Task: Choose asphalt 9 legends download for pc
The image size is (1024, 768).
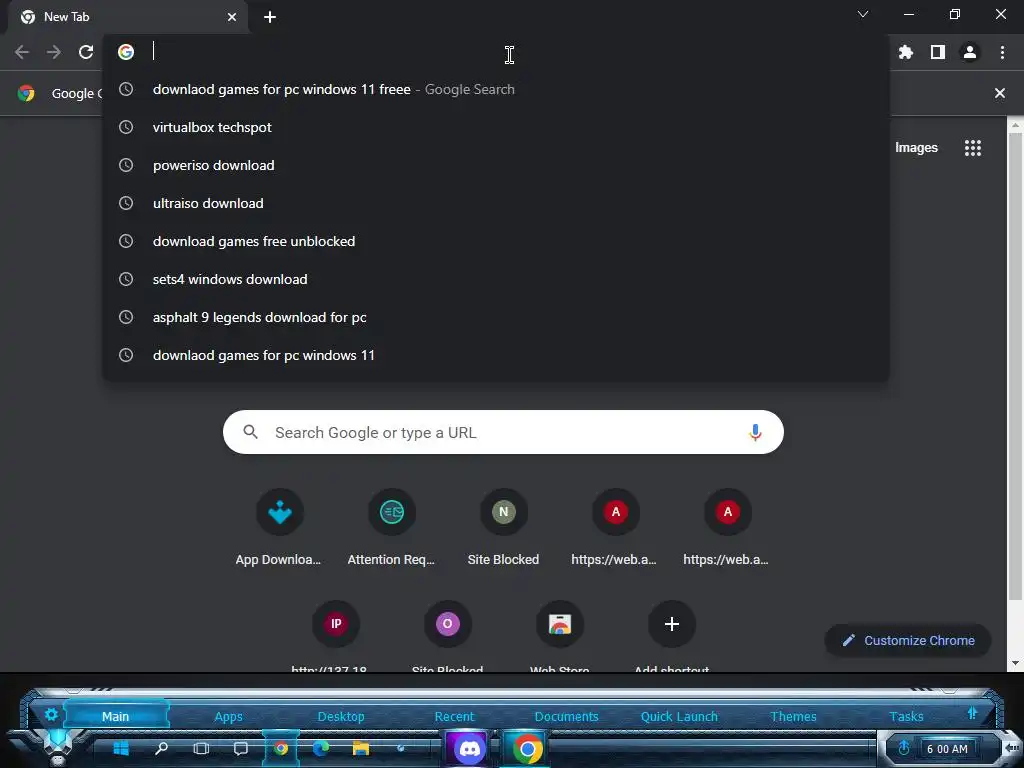Action: (x=496, y=317)
